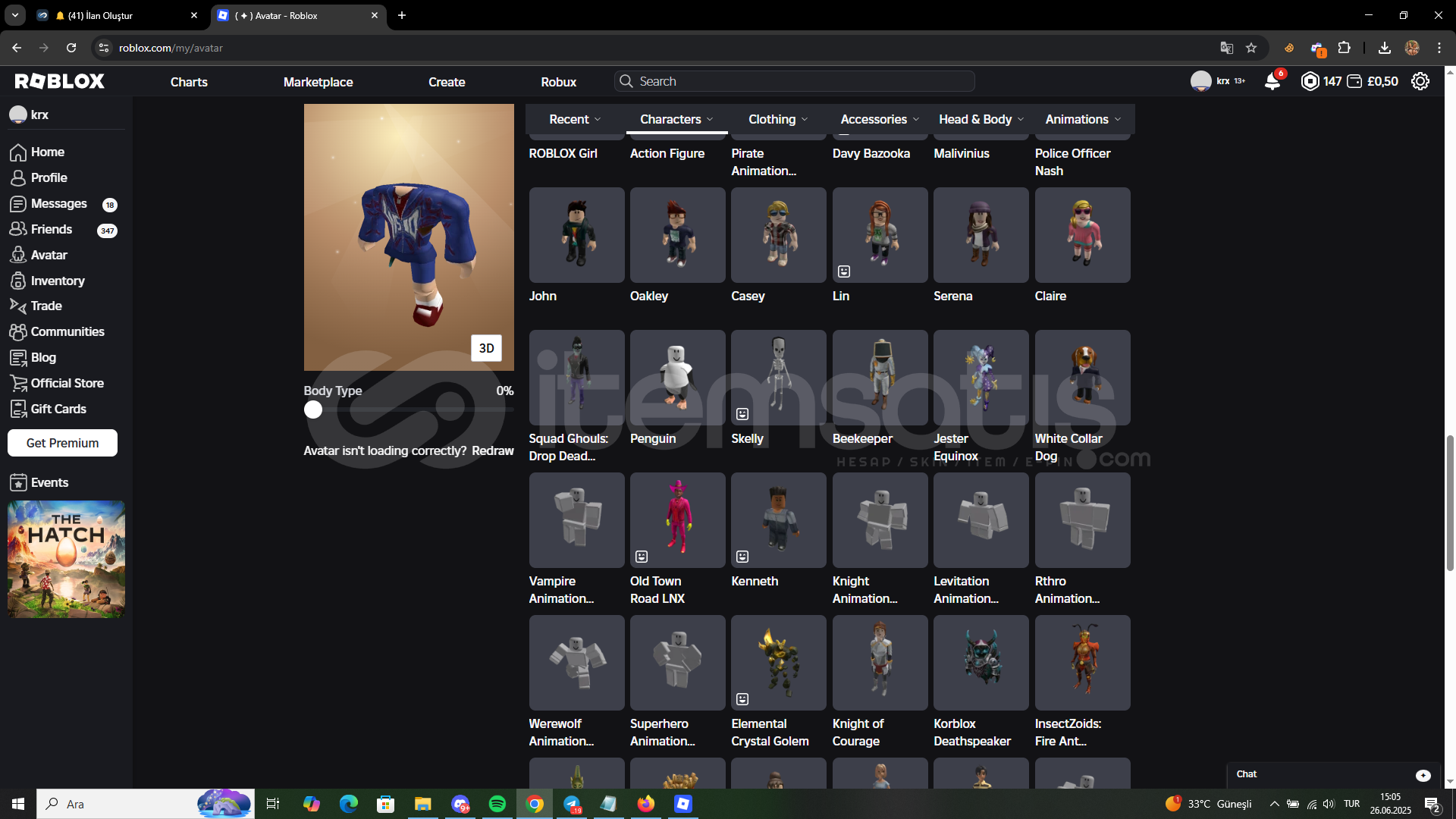
Task: Expand the Clothing dropdown
Action: [778, 120]
